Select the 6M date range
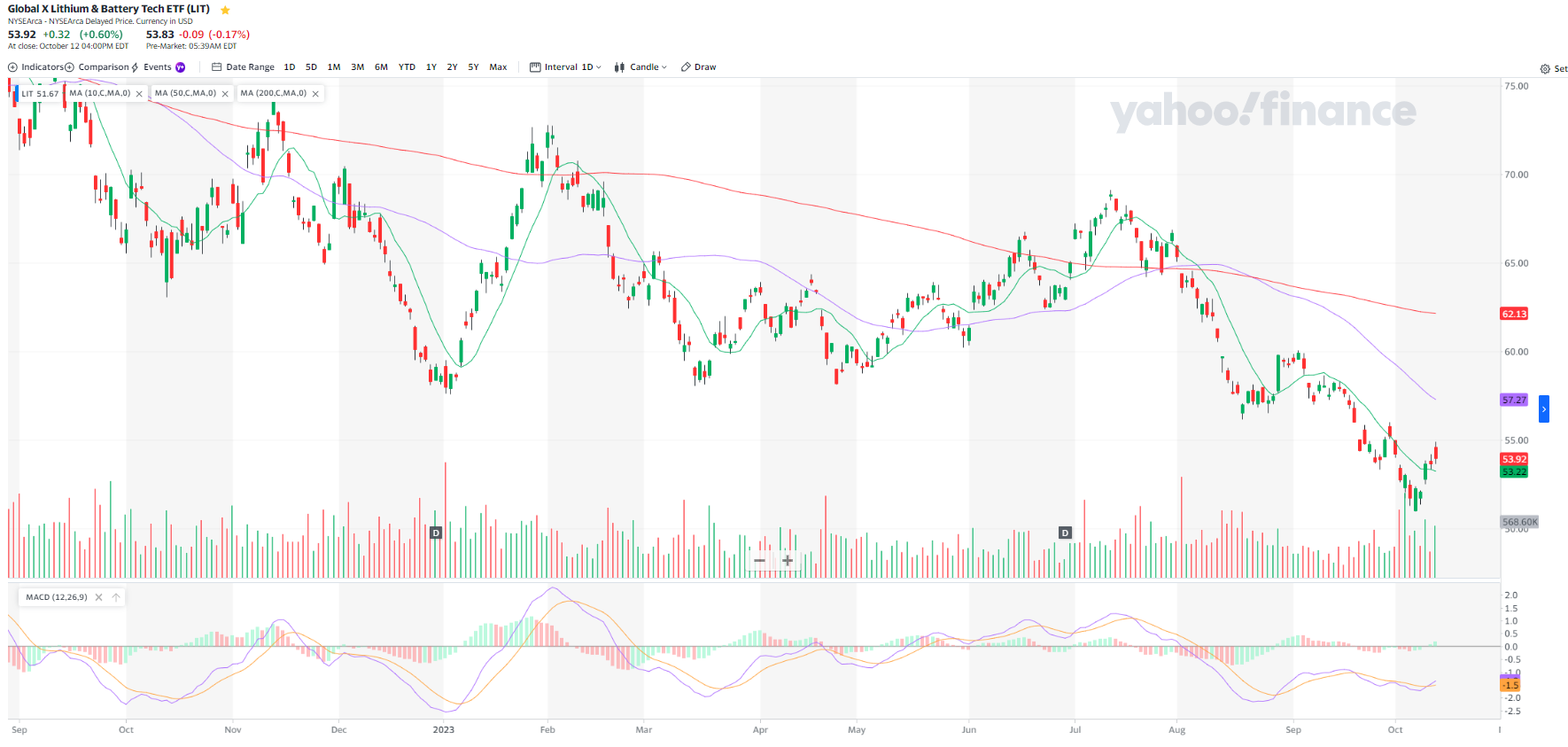Image resolution: width=1568 pixels, height=747 pixels. [381, 67]
